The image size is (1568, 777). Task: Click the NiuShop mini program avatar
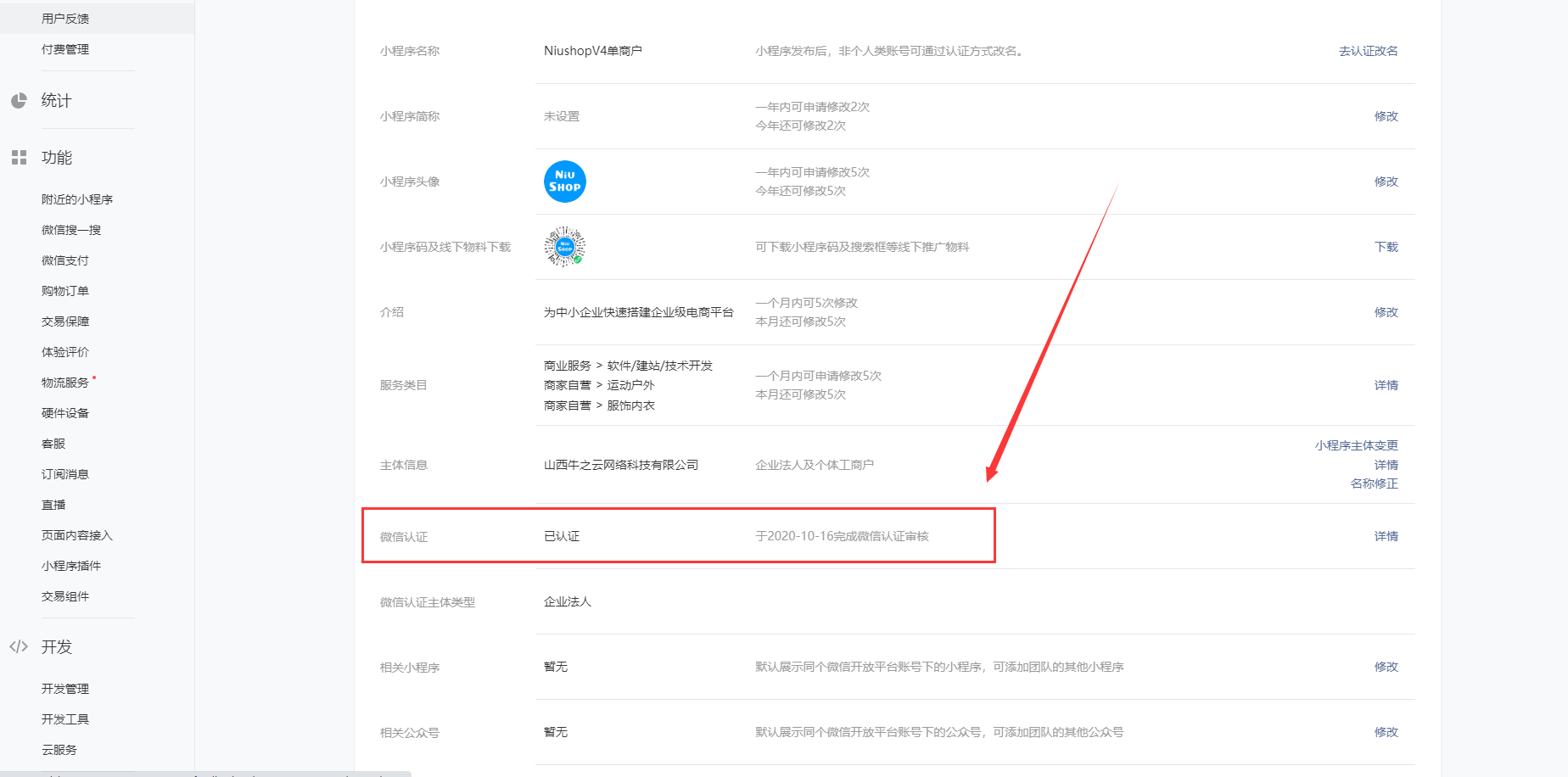[564, 182]
